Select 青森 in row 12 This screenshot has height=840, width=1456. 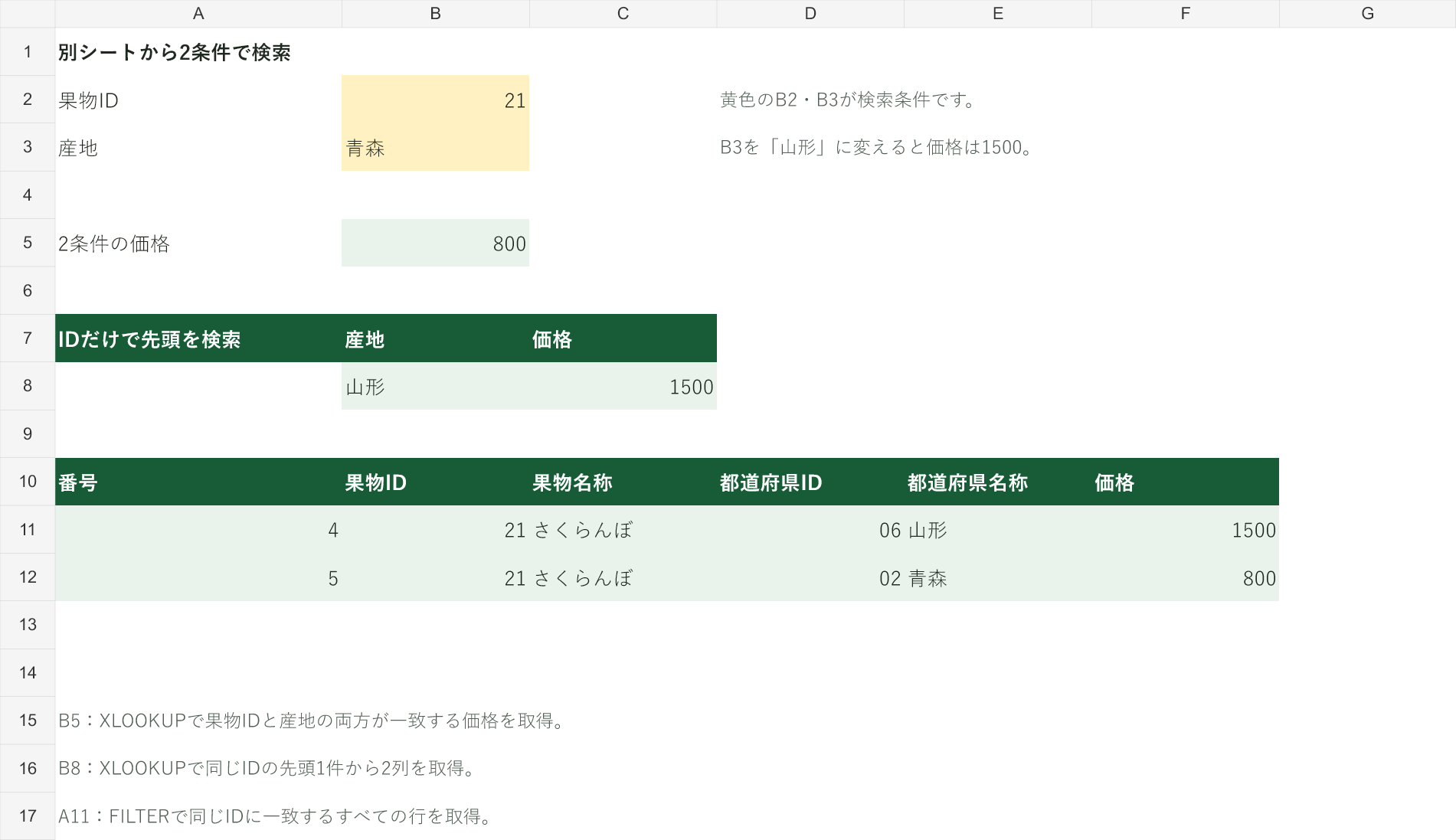[998, 578]
